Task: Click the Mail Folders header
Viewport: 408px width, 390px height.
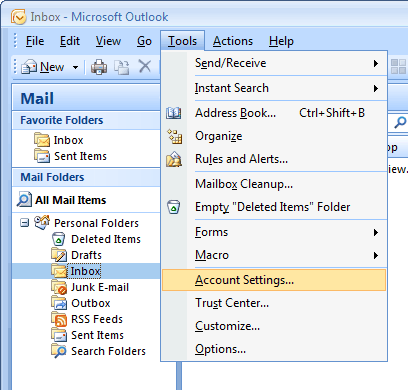Action: pos(86,177)
